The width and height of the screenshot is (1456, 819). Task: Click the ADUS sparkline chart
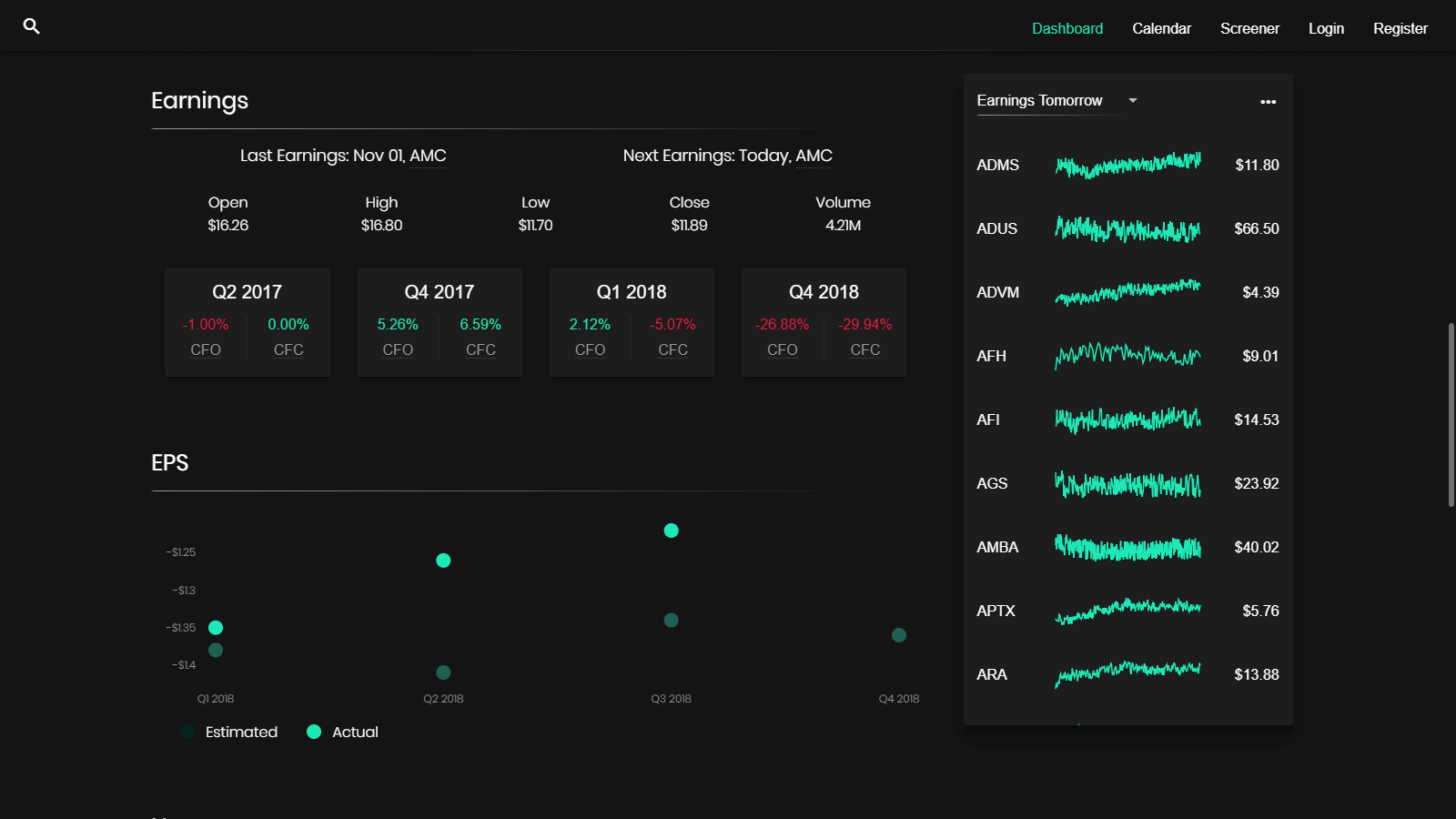(1127, 228)
